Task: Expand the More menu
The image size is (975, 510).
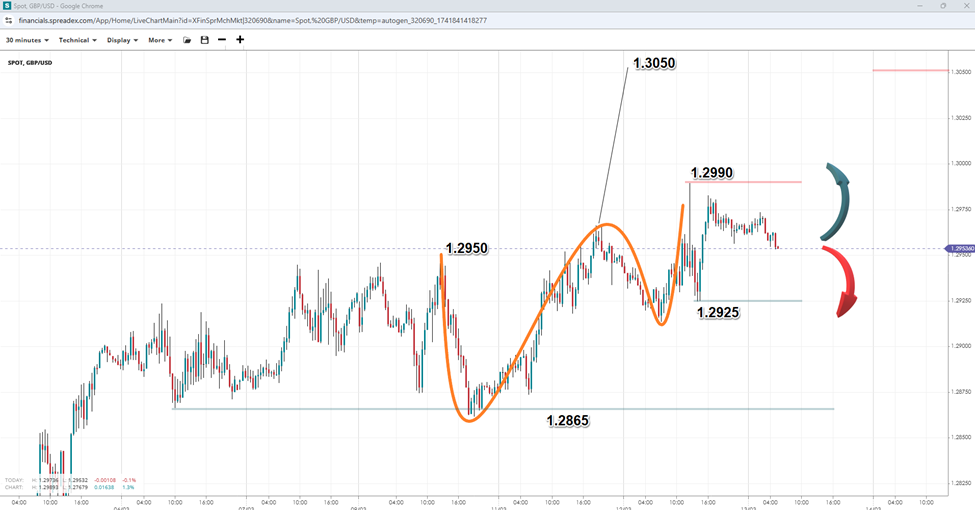Action: (160, 40)
